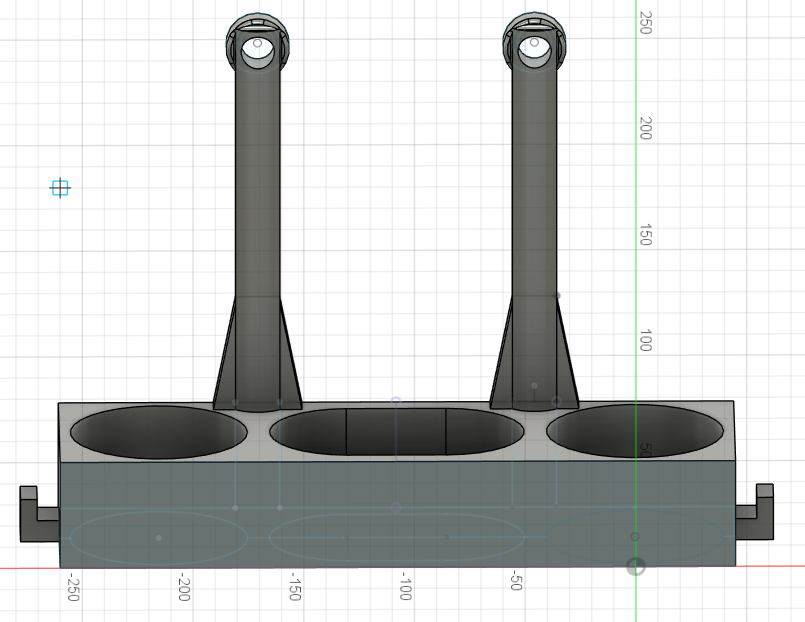Screen dimensions: 805x622
Task: Select the left hook bracket on the block
Action: click(39, 514)
